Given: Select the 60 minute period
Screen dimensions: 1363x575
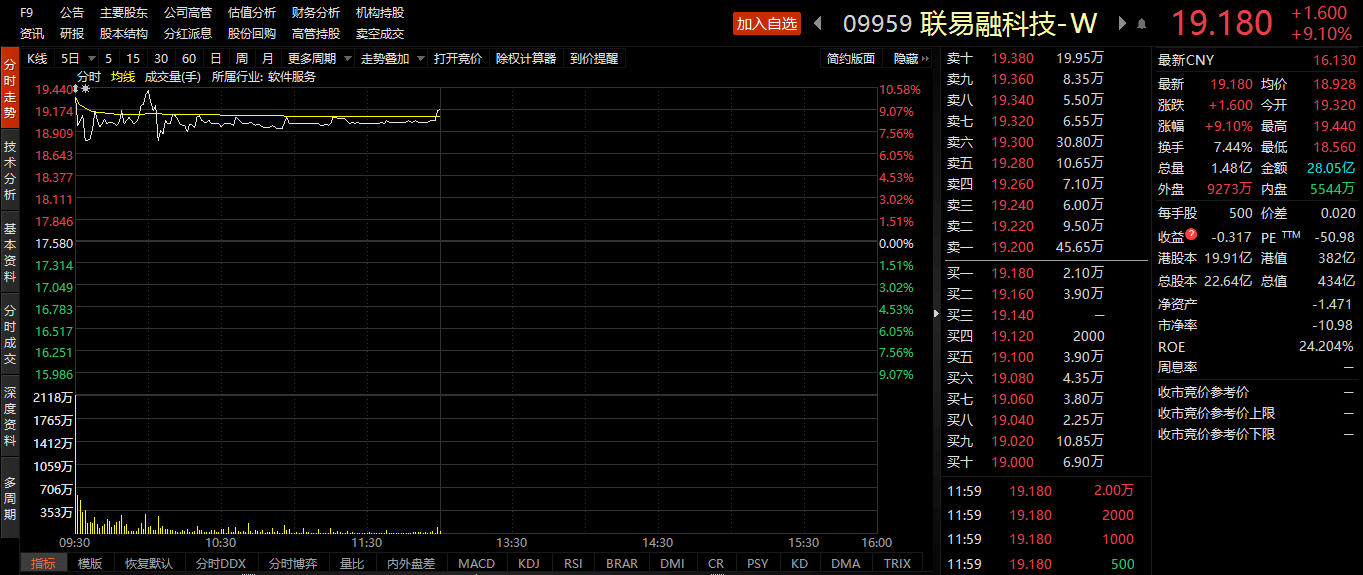Looking at the screenshot, I should (189, 59).
